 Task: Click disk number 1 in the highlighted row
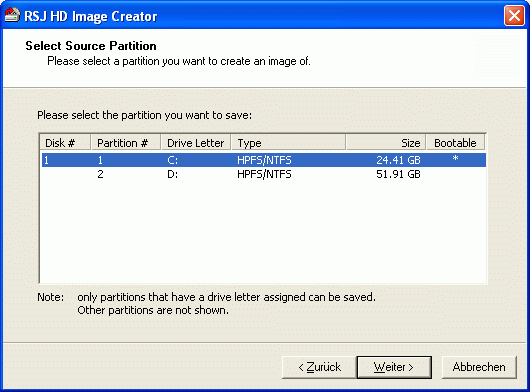tap(46, 160)
